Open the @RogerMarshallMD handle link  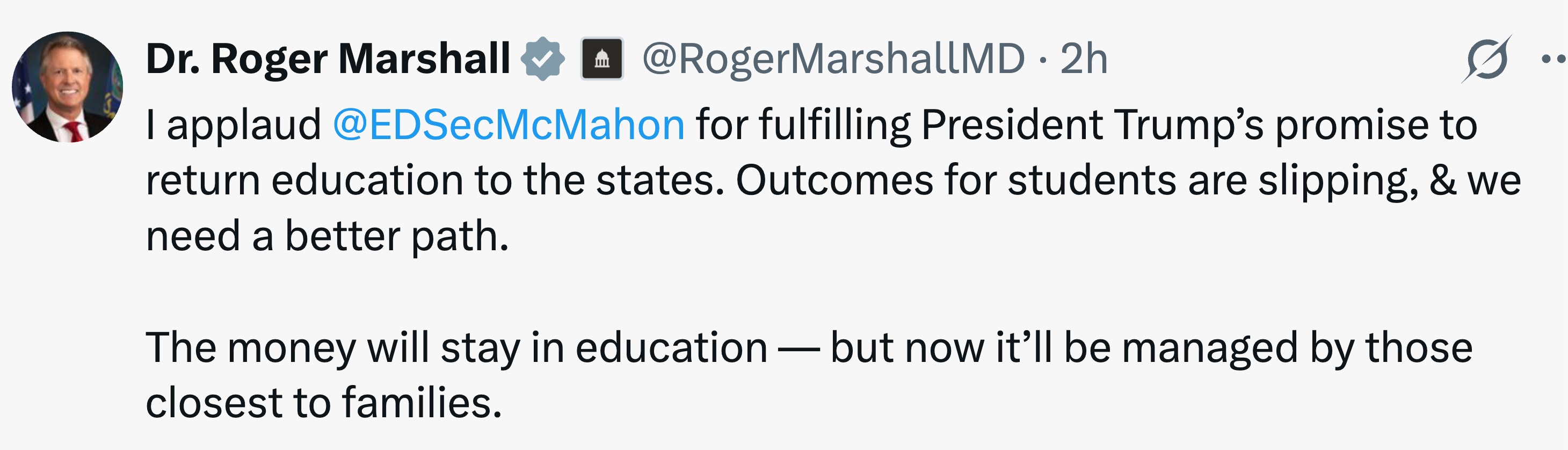click(x=833, y=59)
